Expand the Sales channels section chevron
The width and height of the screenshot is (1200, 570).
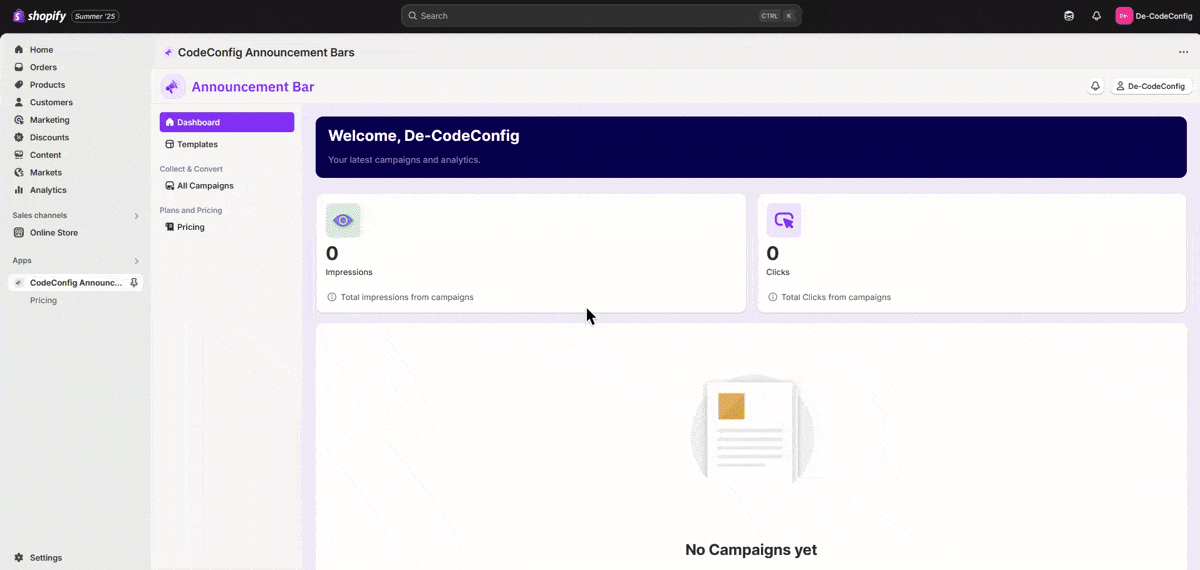point(137,216)
